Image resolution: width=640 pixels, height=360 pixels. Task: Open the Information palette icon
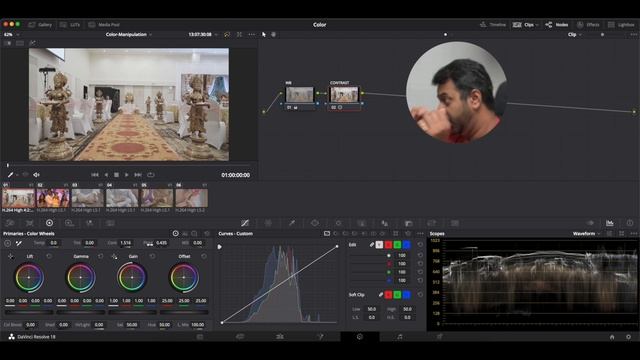coord(630,223)
